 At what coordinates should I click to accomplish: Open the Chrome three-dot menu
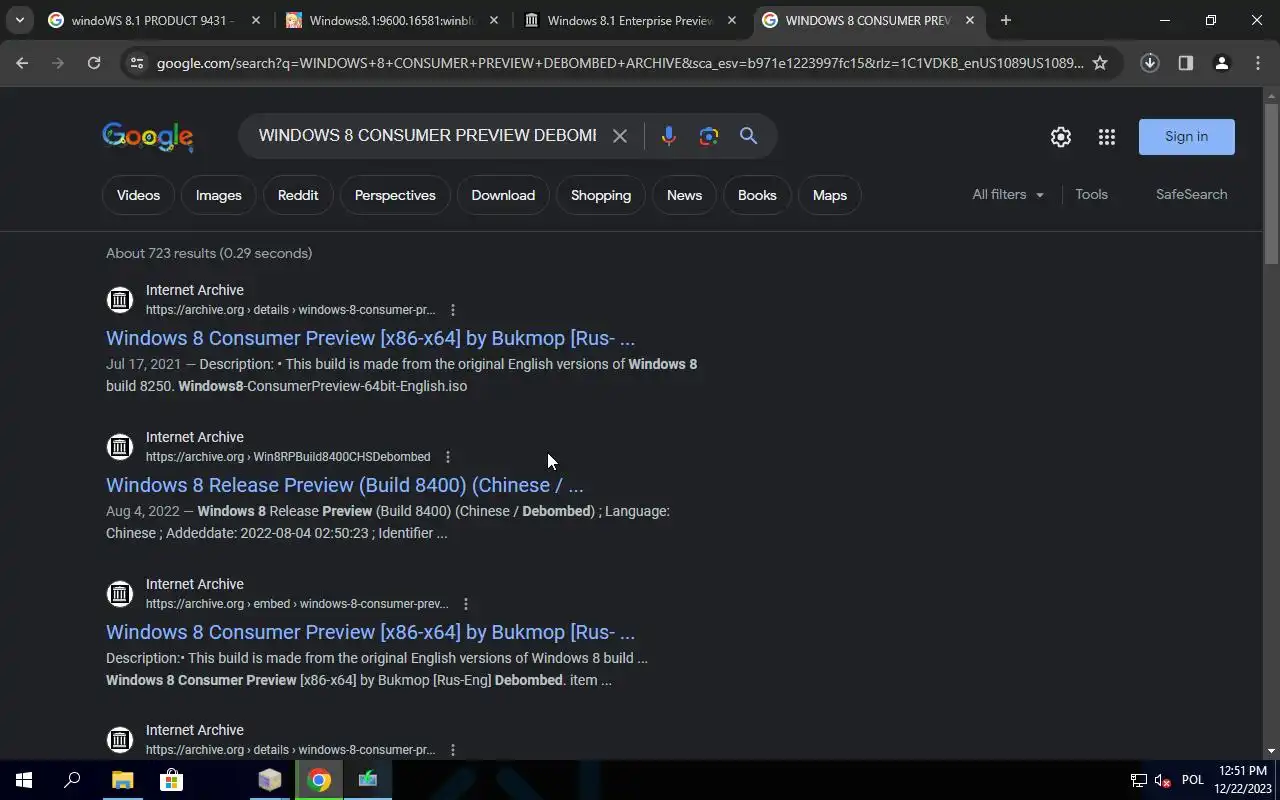coord(1258,63)
